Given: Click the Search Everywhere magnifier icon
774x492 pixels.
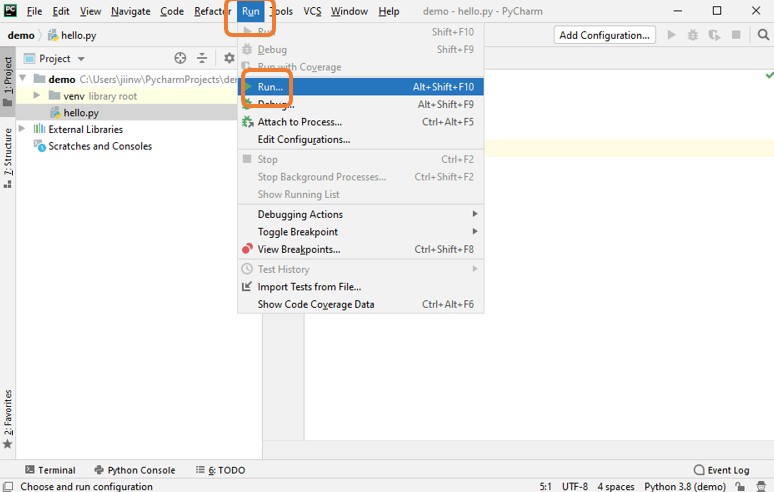Looking at the screenshot, I should coord(763,35).
